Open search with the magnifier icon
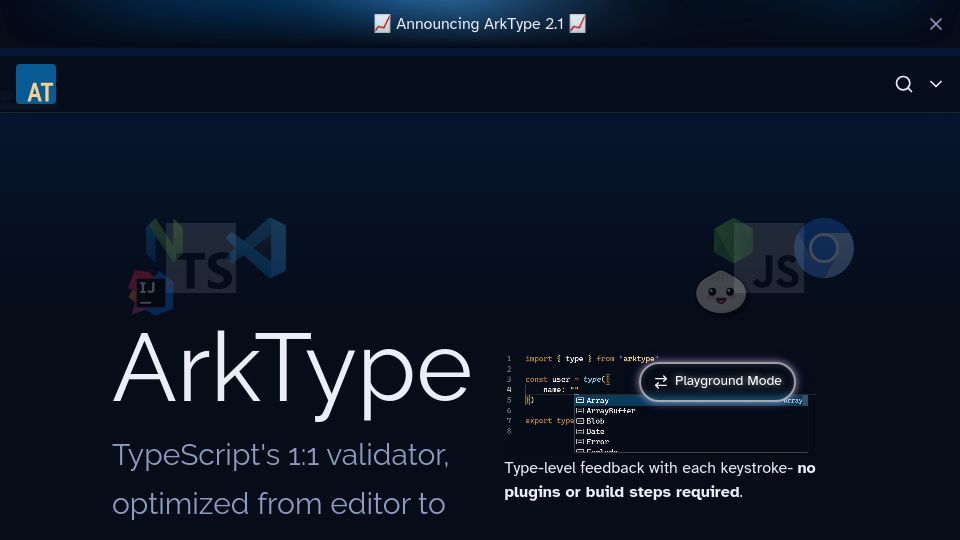 [x=904, y=84]
